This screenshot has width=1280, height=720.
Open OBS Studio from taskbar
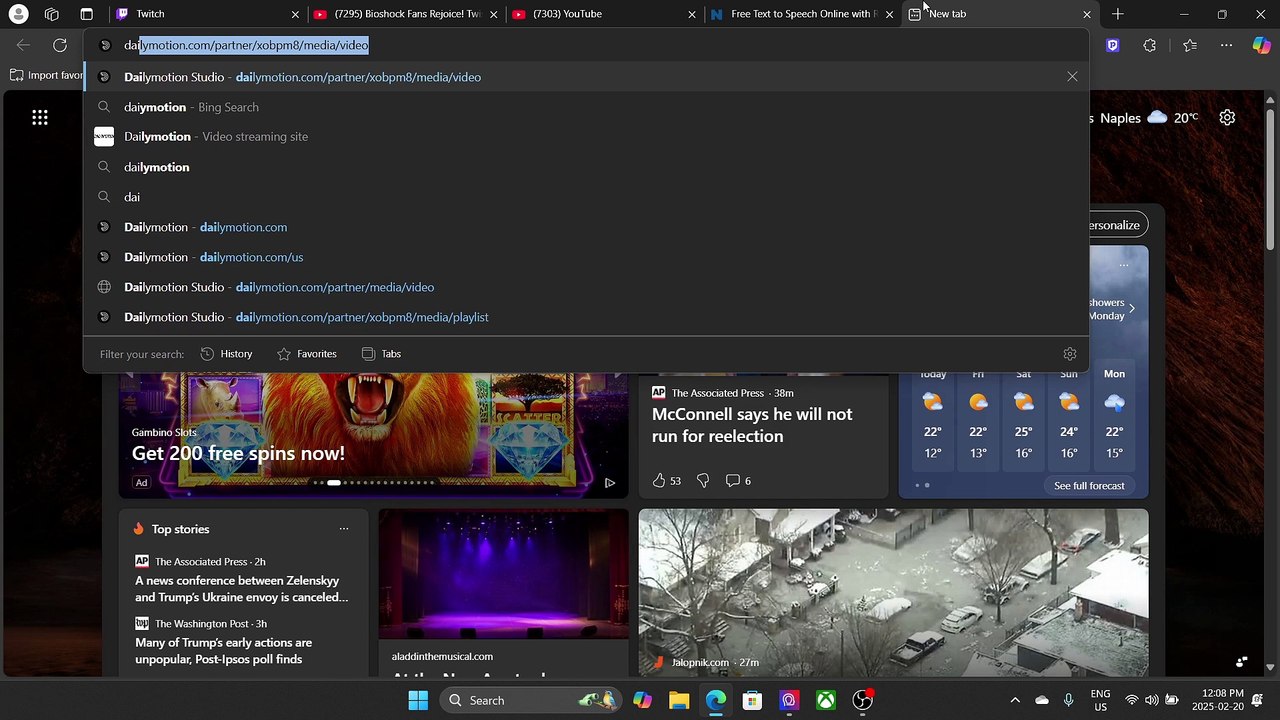[x=862, y=700]
